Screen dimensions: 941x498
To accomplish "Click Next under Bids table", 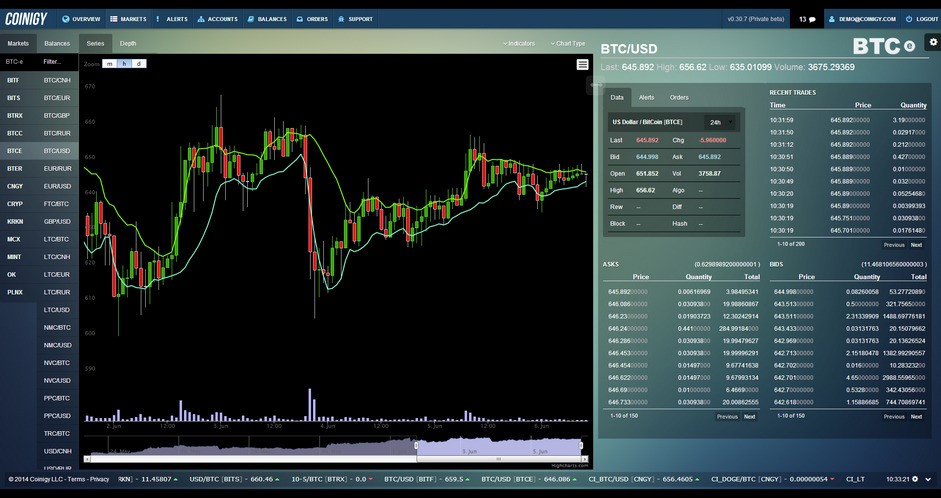I will click(x=916, y=416).
